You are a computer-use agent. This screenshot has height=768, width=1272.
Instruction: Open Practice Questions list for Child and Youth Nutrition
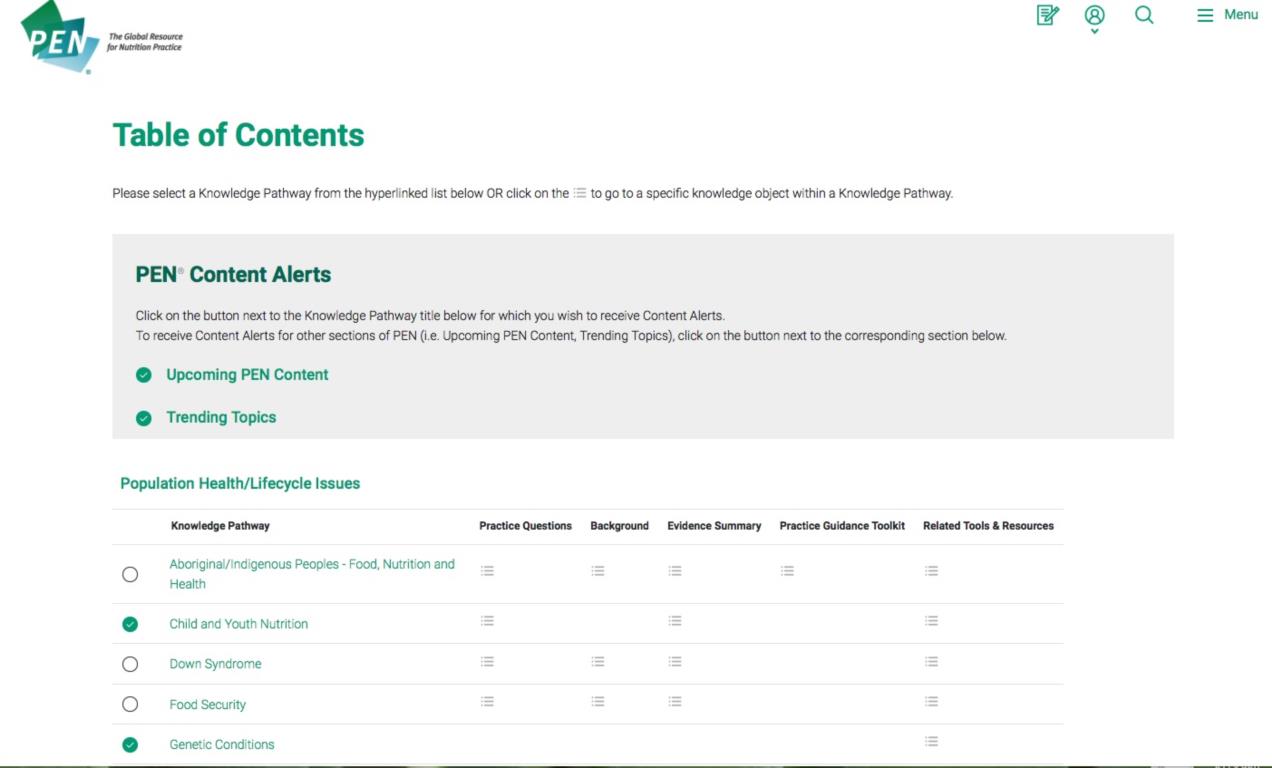(487, 621)
